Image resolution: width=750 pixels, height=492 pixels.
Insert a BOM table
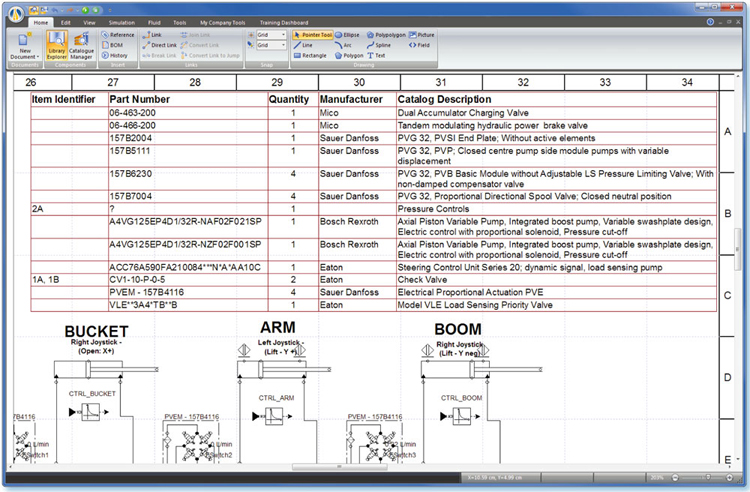pos(112,45)
